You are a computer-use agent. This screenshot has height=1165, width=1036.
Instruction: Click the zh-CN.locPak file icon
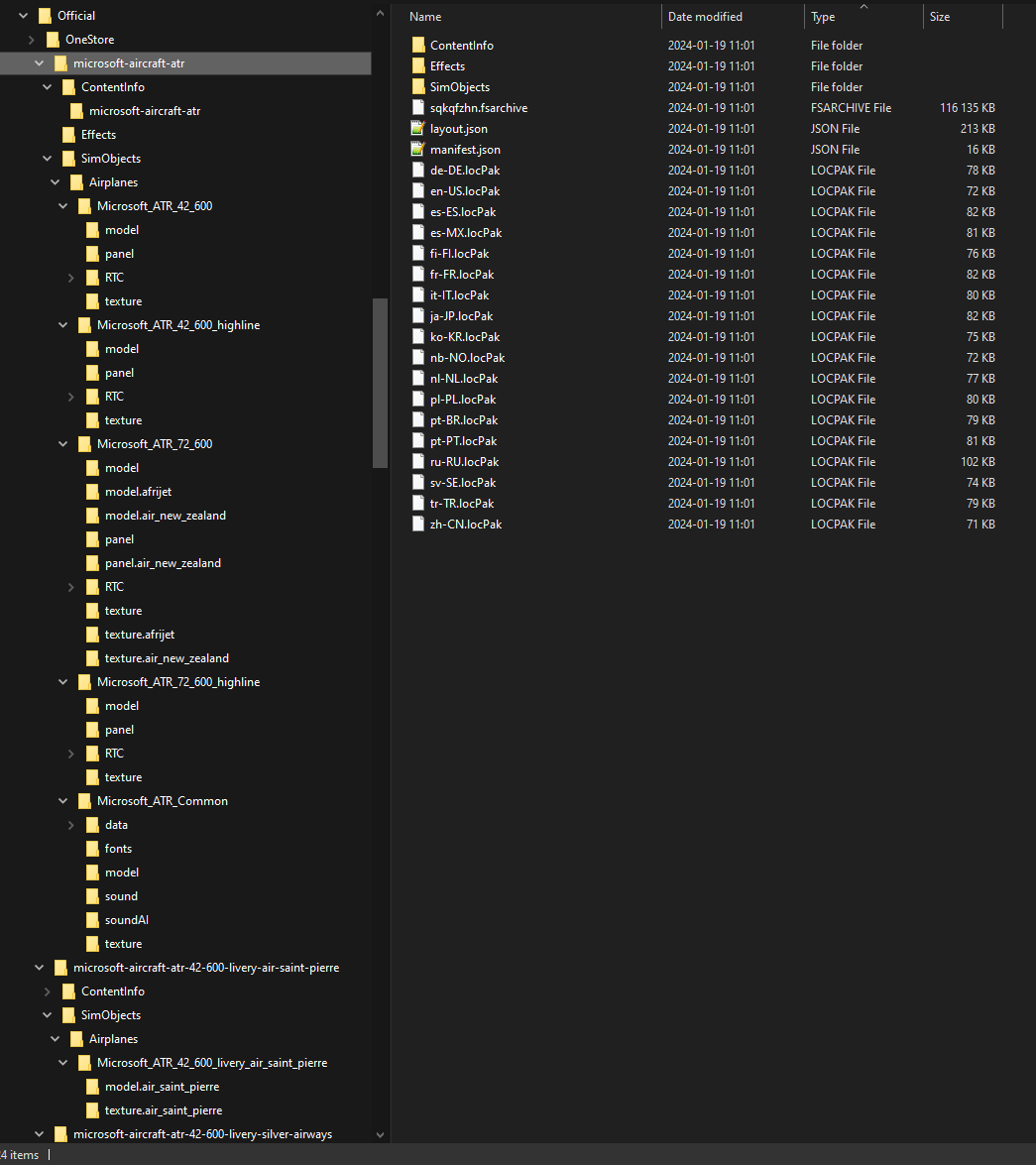[x=418, y=524]
